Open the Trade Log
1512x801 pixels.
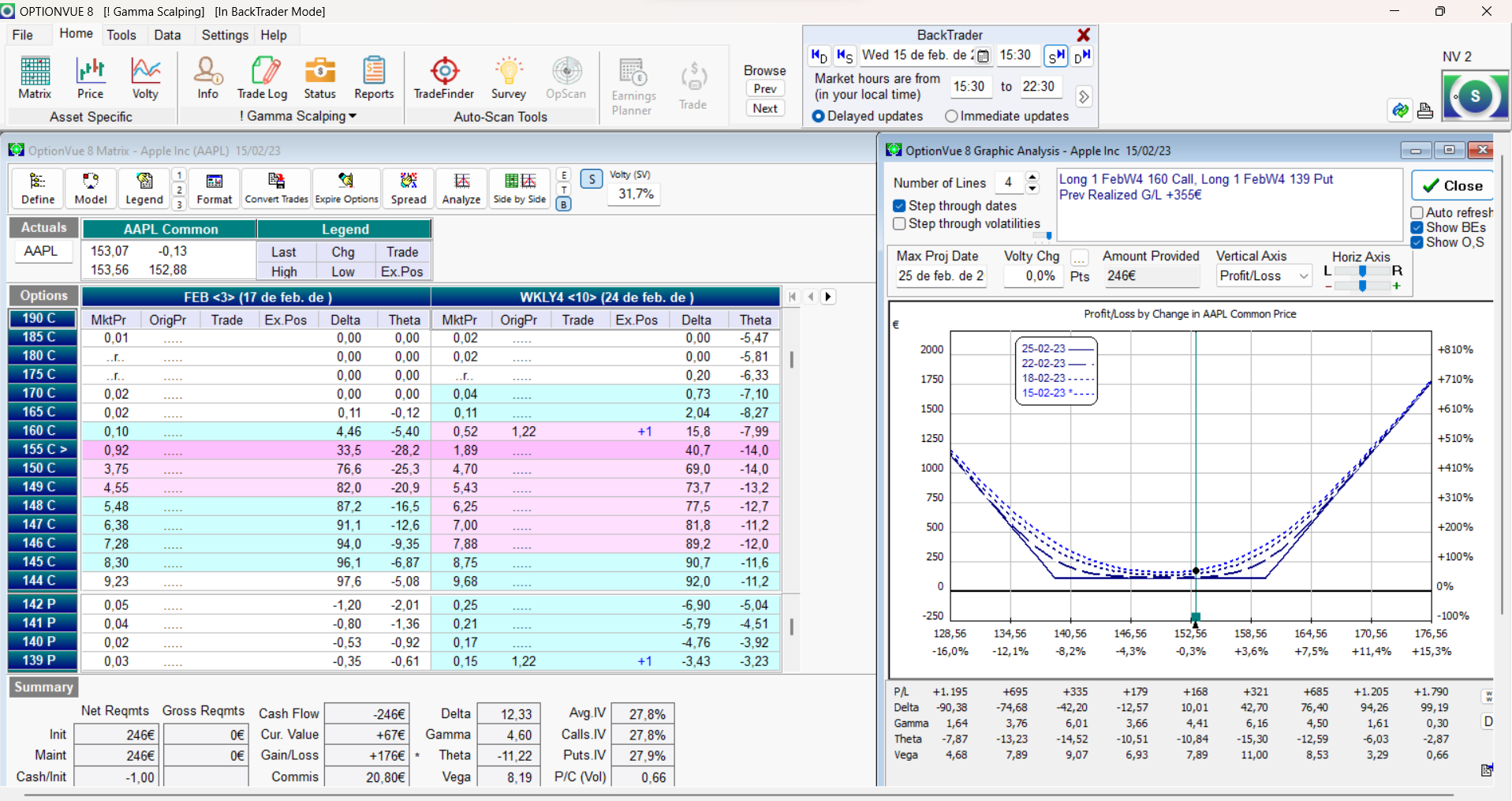pos(263,78)
